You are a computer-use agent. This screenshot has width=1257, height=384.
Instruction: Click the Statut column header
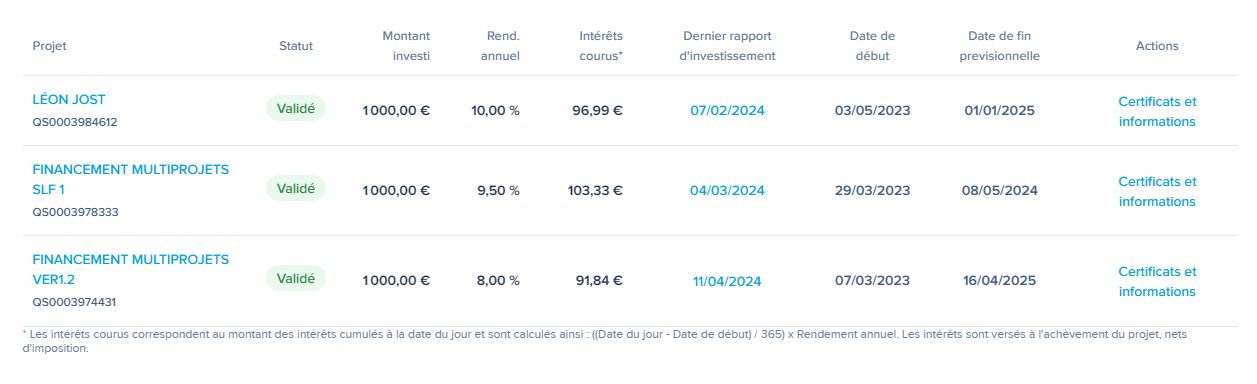[296, 46]
